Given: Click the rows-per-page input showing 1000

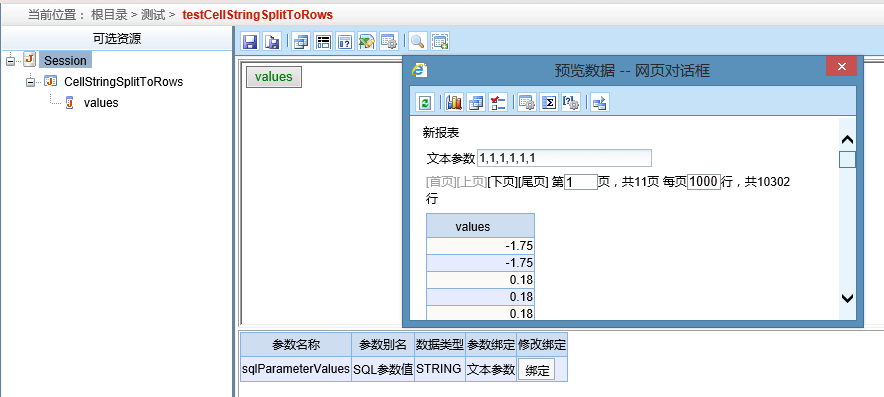Looking at the screenshot, I should tap(704, 182).
